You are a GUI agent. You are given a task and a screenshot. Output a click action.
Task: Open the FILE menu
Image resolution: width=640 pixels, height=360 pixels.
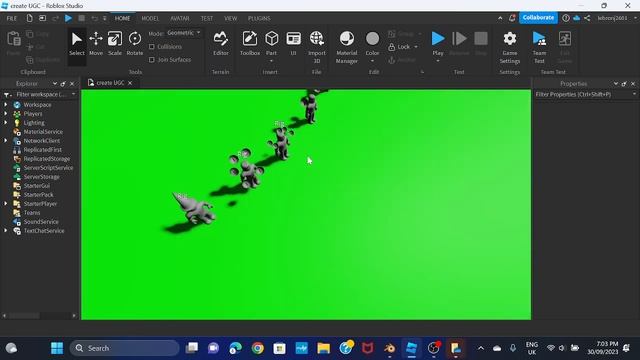[x=12, y=18]
